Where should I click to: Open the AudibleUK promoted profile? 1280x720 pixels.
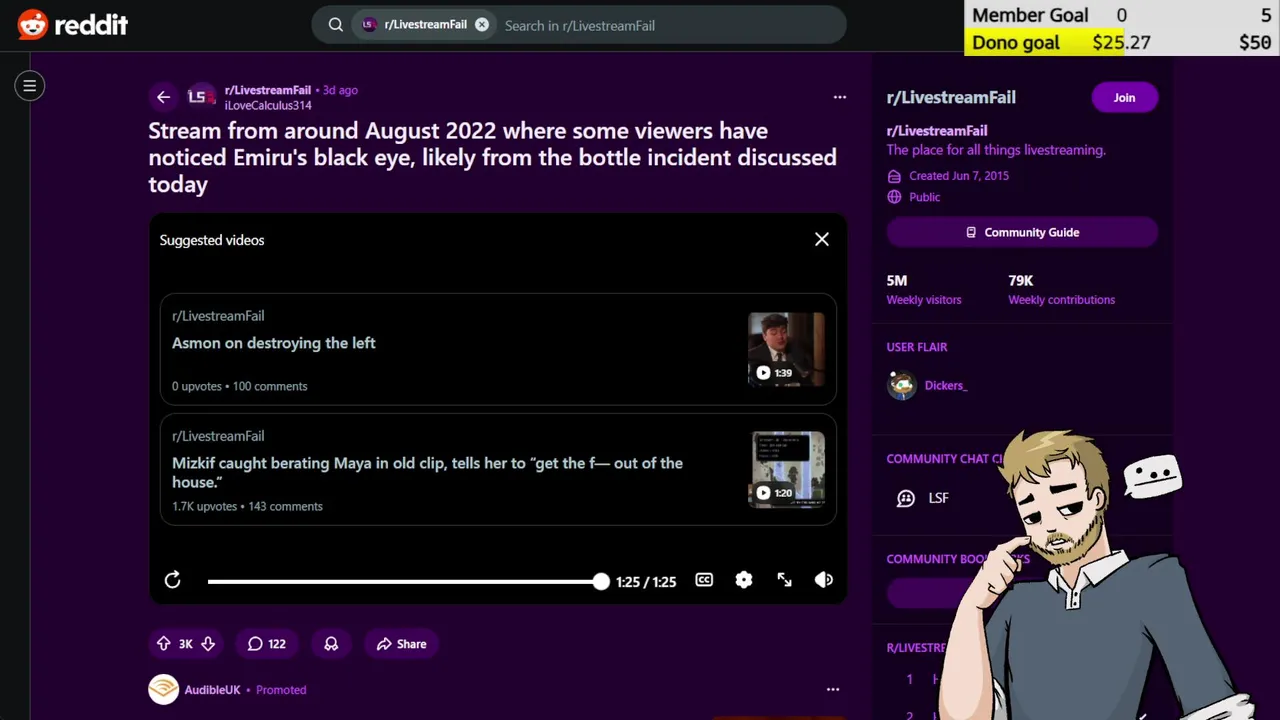(x=212, y=690)
